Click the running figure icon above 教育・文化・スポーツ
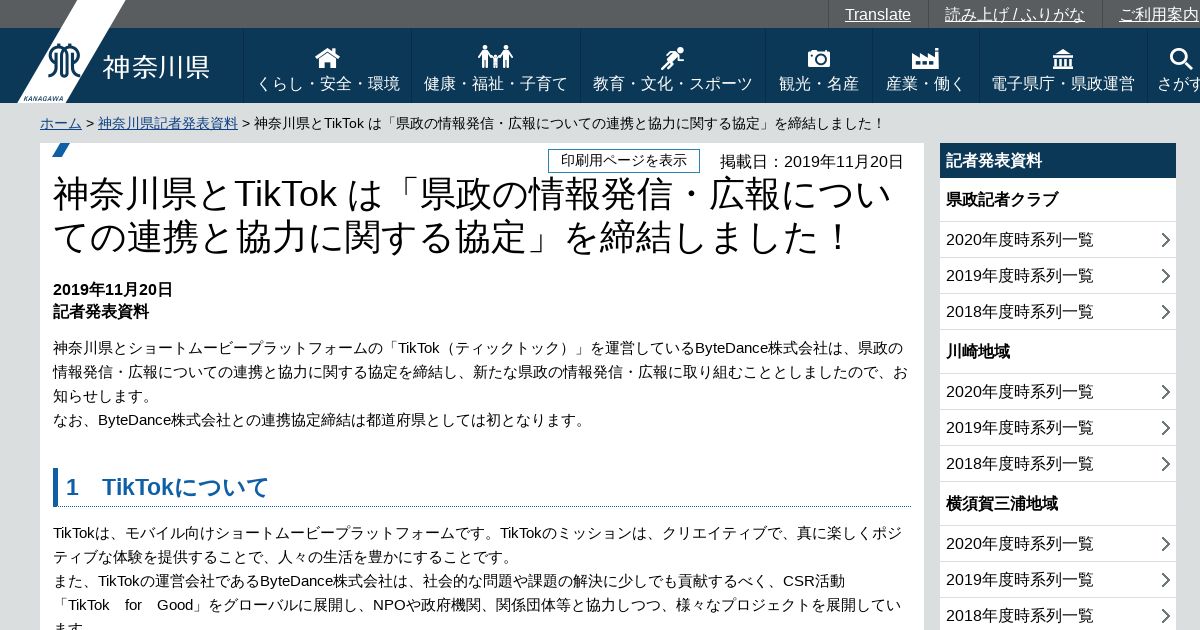 click(672, 58)
